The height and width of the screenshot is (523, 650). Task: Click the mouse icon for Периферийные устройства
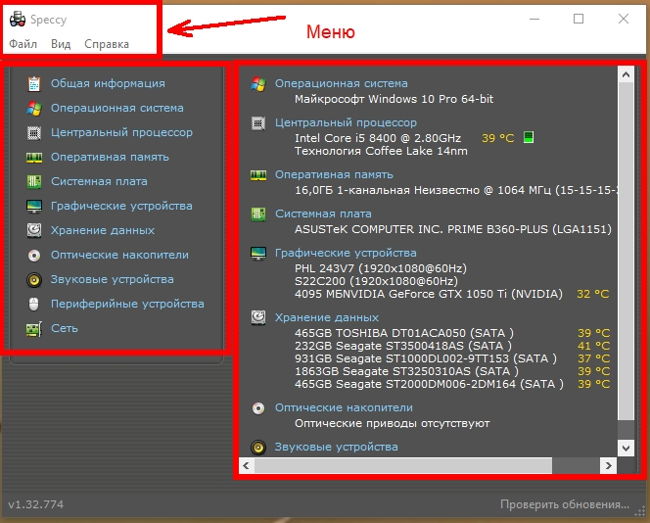(x=34, y=304)
